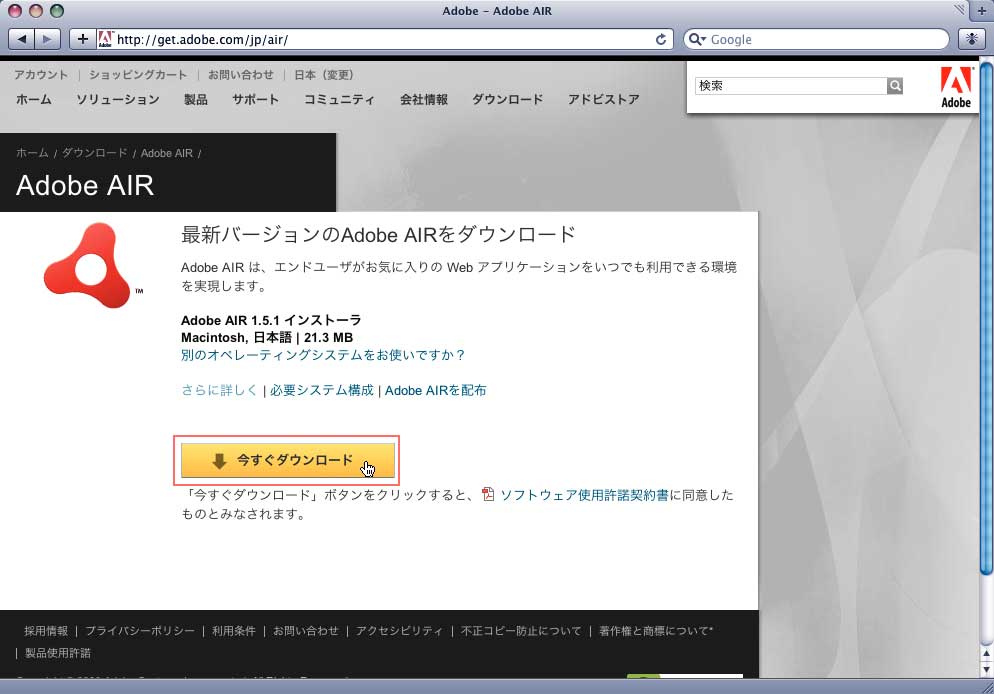Click the プライバシーポリシー footer link
994x694 pixels.
[140, 631]
